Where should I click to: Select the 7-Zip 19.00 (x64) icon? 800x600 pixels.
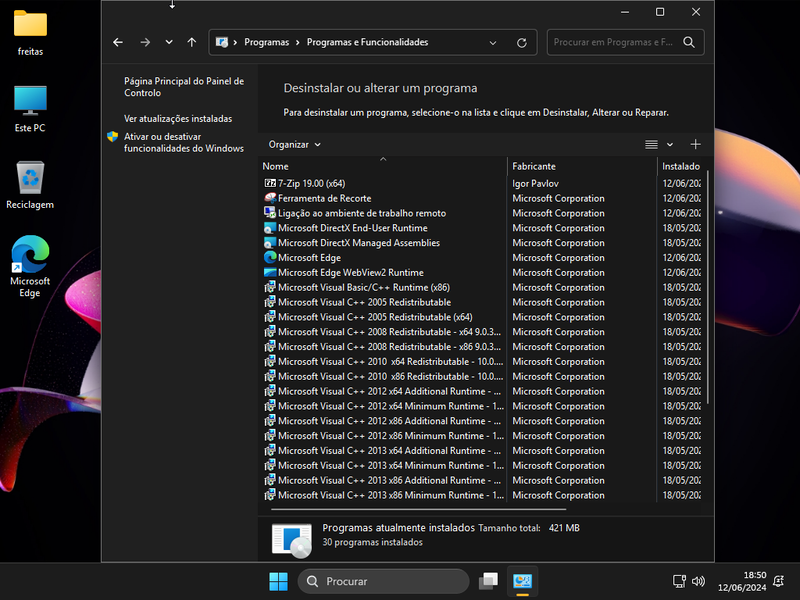[x=270, y=183]
